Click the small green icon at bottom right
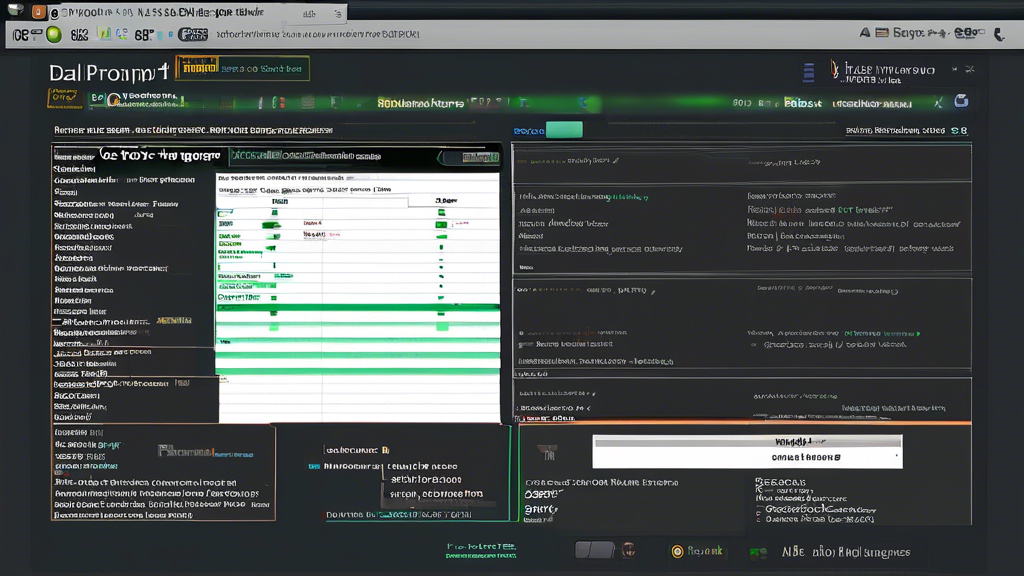The height and width of the screenshot is (576, 1024). coord(758,553)
